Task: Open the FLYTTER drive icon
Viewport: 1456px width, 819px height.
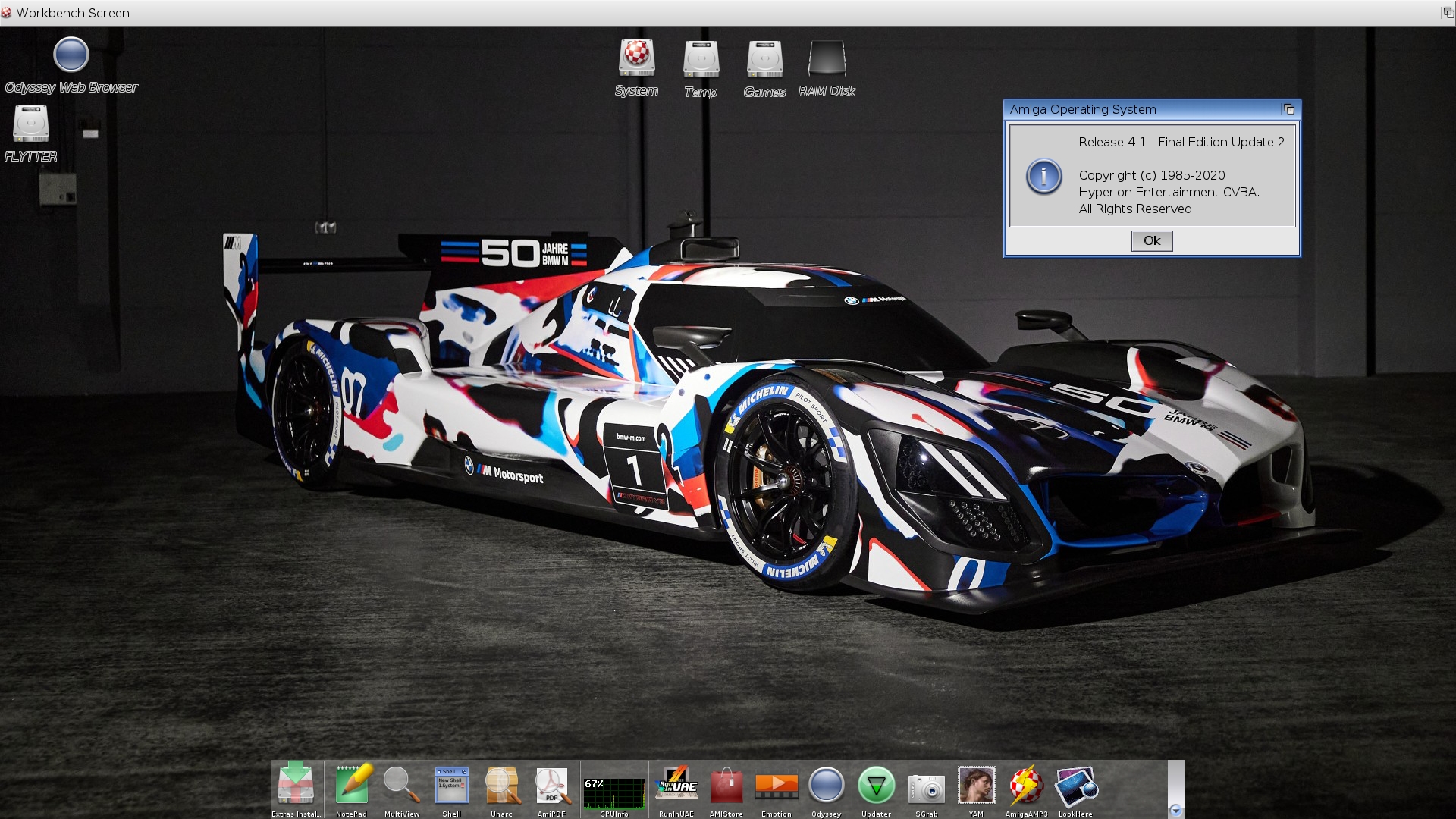Action: [x=31, y=124]
